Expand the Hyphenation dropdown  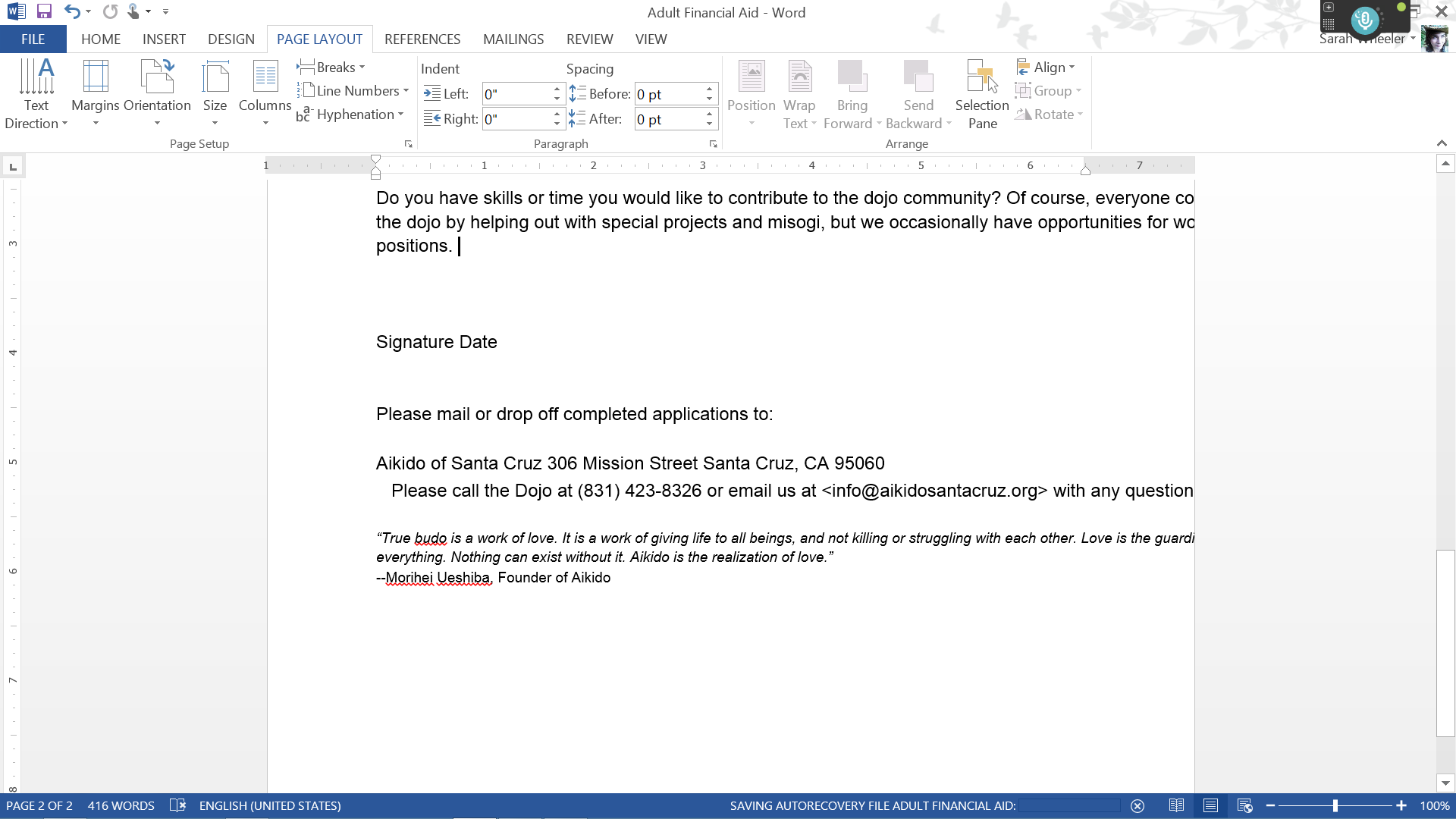coord(351,115)
